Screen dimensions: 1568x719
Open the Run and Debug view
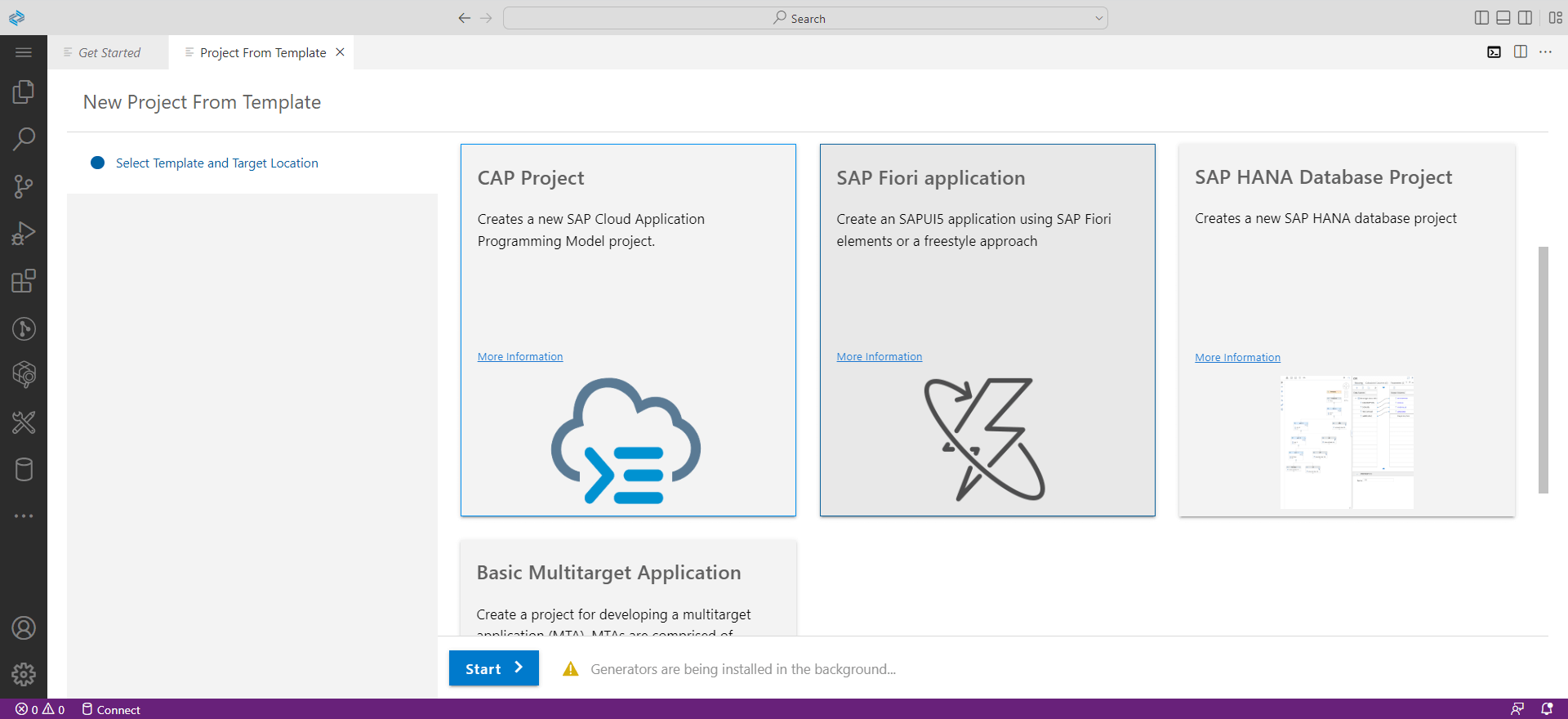point(24,234)
